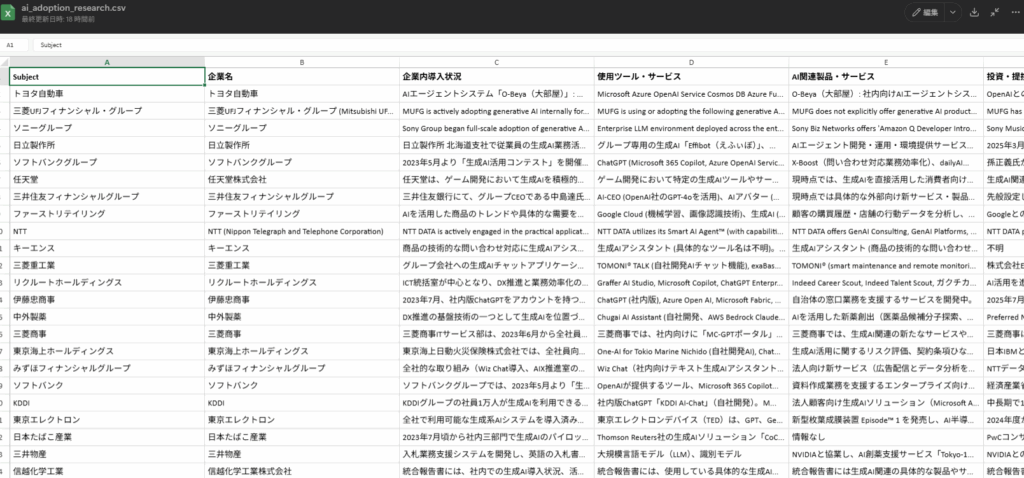Select the NTT DATA offers GenAI Consulting cell
This screenshot has width=1024, height=478.
(x=886, y=231)
